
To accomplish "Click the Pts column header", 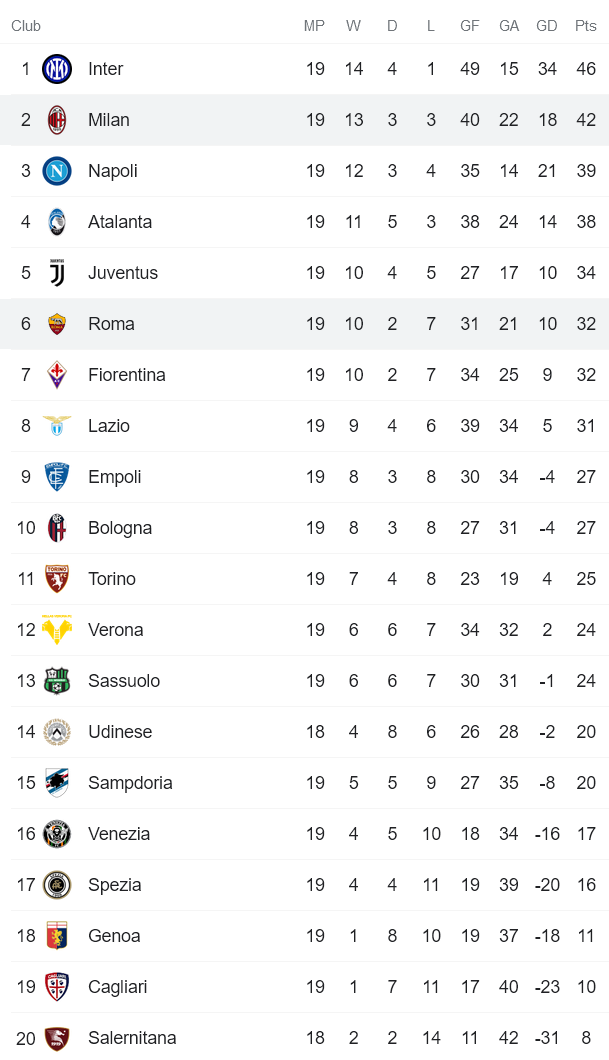I will click(x=586, y=26).
